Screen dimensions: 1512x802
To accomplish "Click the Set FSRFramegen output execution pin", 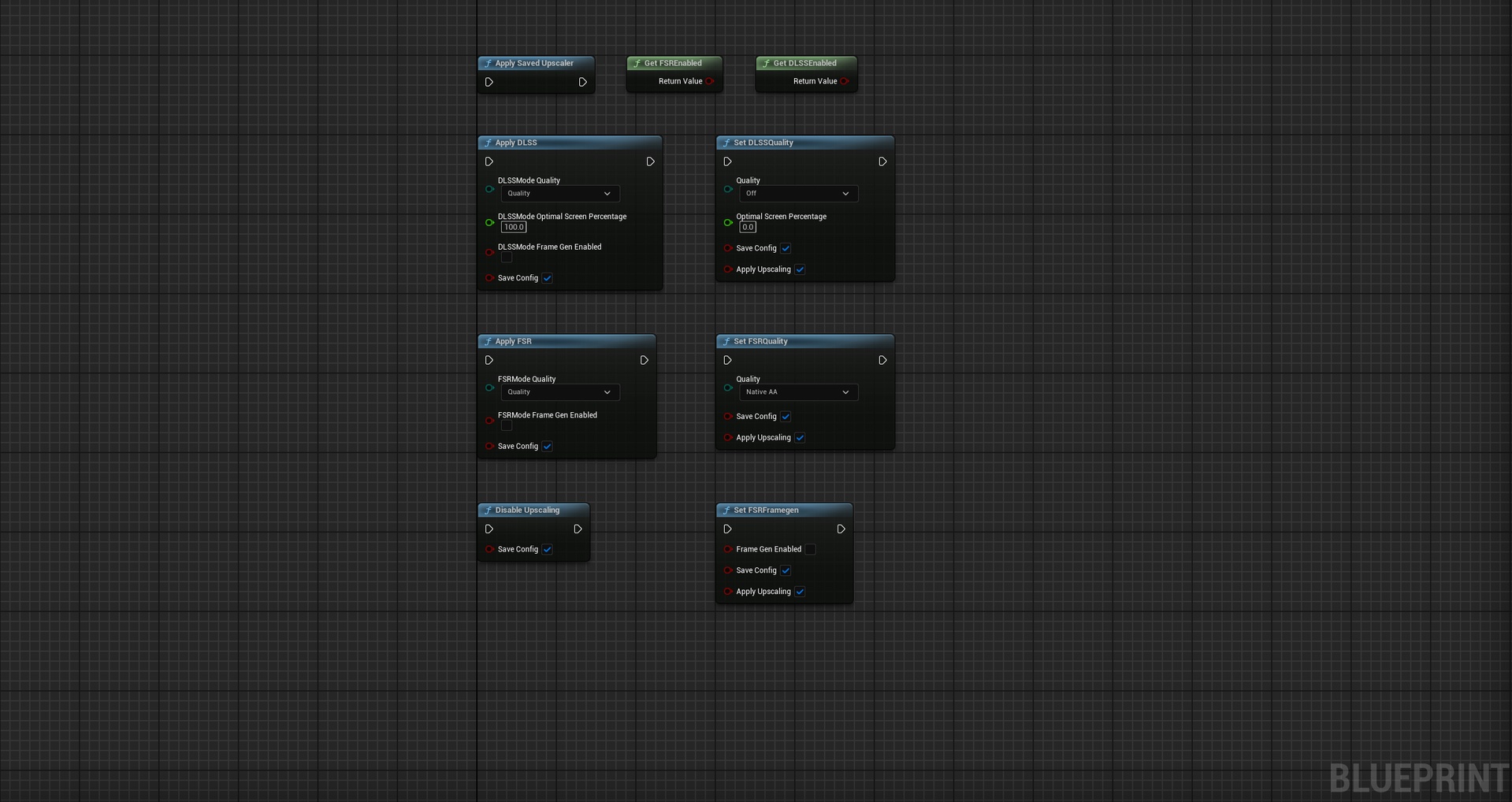I will point(841,529).
